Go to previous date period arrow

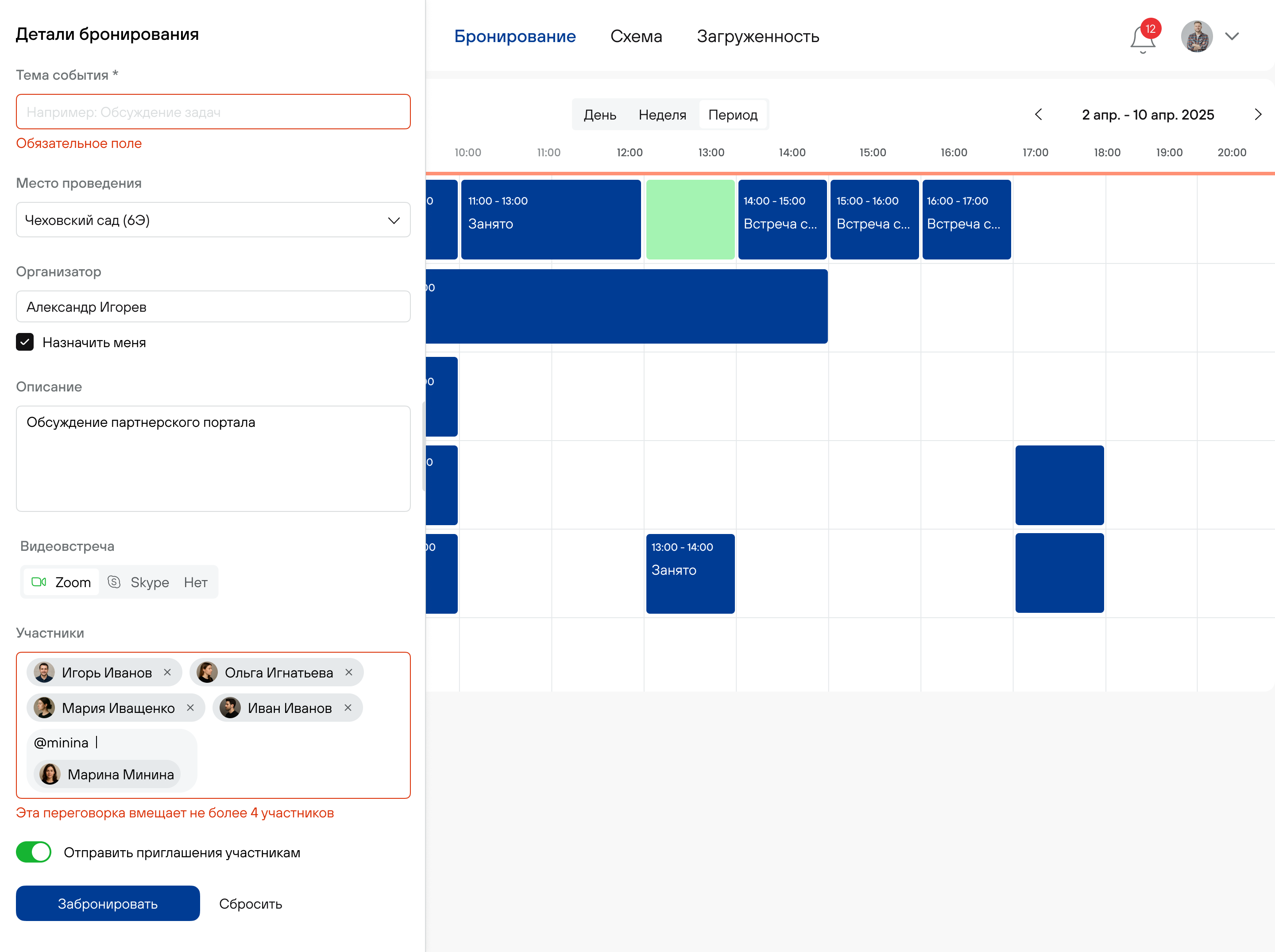point(1038,115)
